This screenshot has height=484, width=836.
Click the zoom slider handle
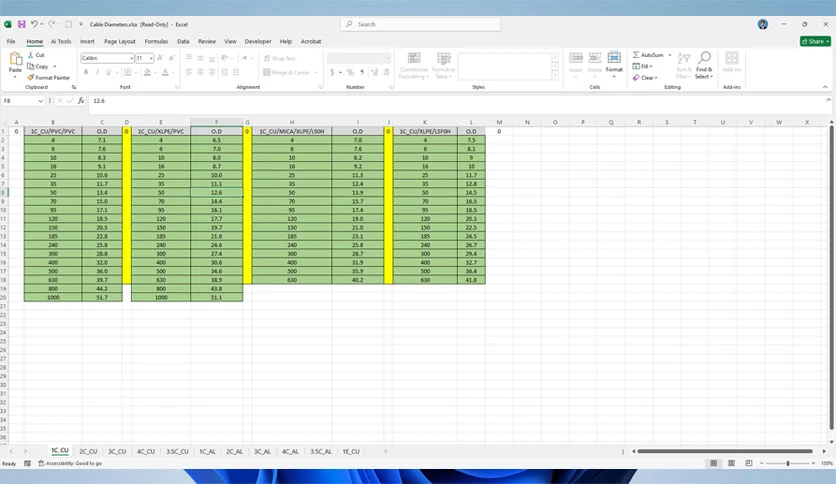point(787,463)
